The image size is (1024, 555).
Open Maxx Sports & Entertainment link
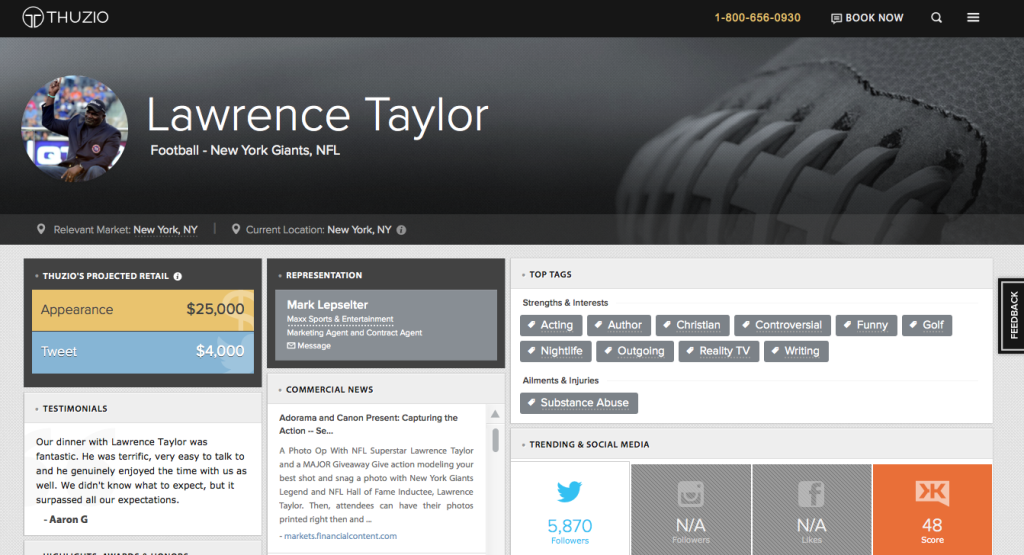[340, 319]
